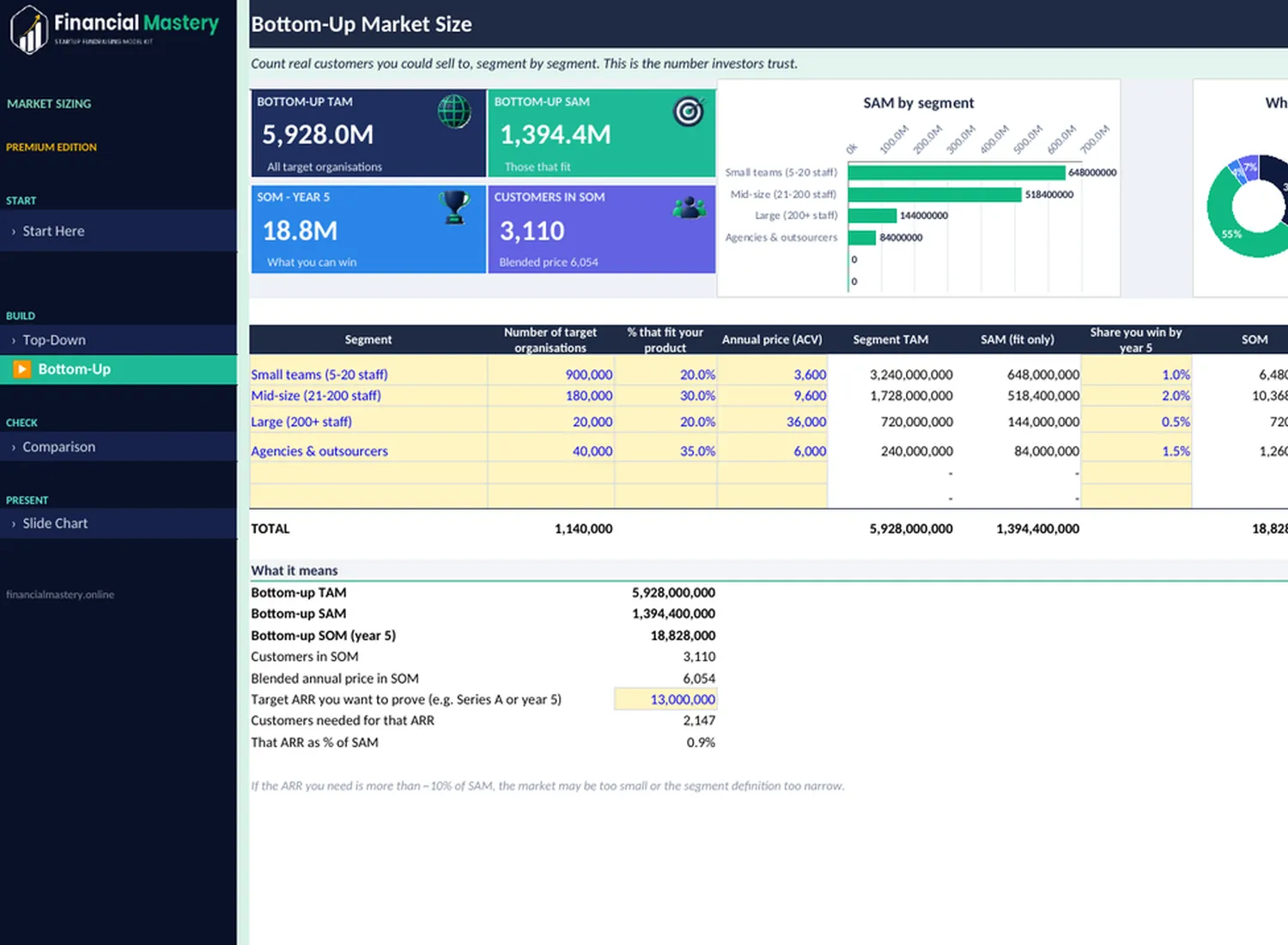
Task: Open the Start Here sidebar page
Action: [118, 231]
